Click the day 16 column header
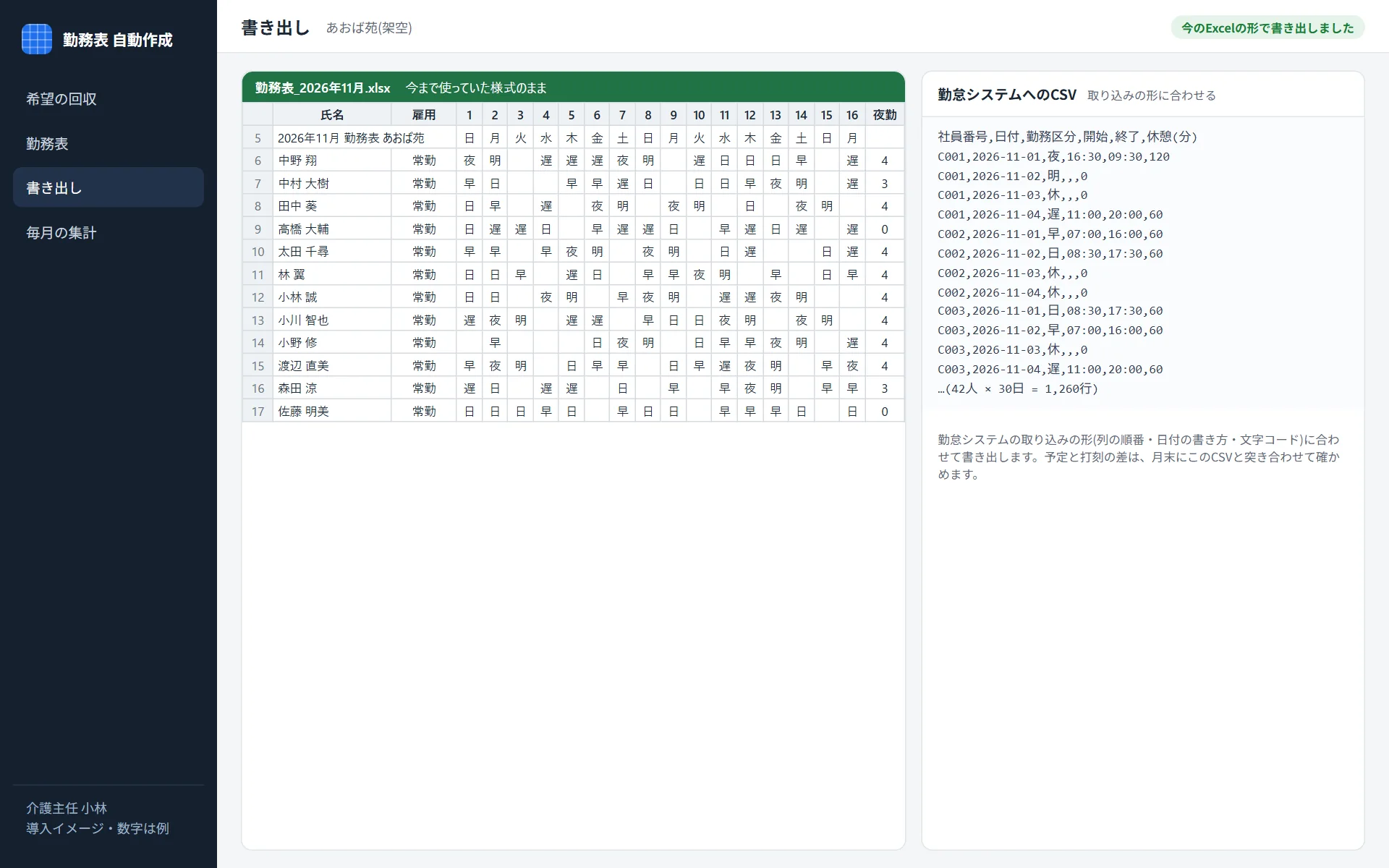 coord(852,114)
